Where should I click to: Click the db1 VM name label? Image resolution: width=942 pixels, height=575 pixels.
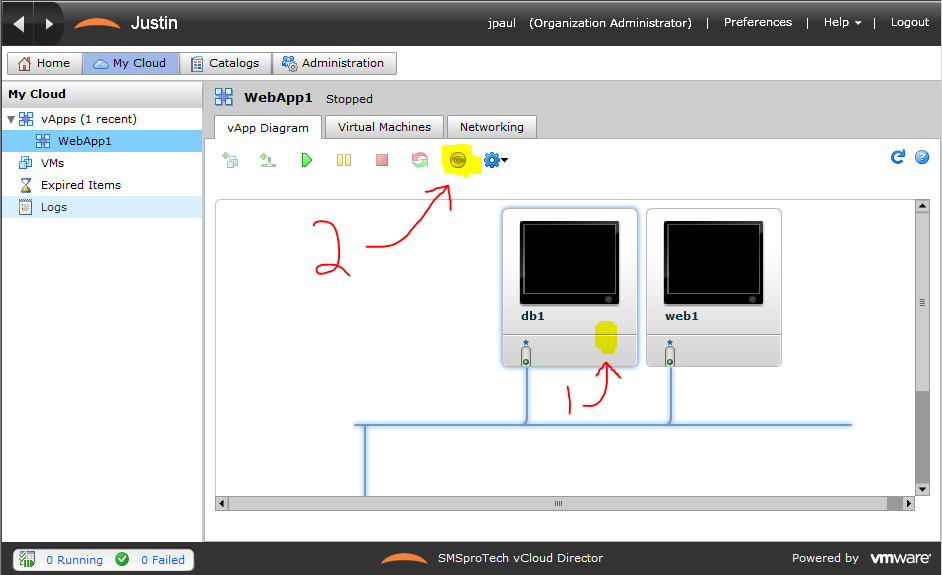tap(533, 316)
